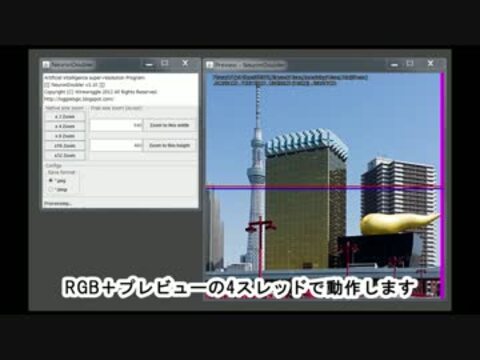Viewport: 480px width, 360px height.
Task: Click the x2 Zoom button
Action: pos(65,117)
